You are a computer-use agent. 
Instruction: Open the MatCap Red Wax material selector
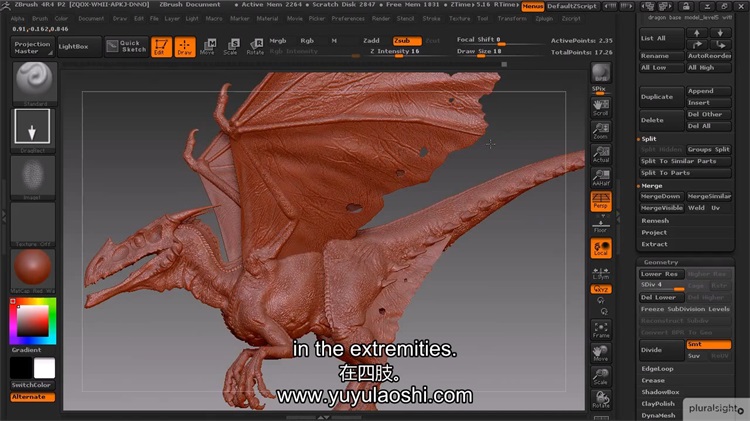(33, 271)
